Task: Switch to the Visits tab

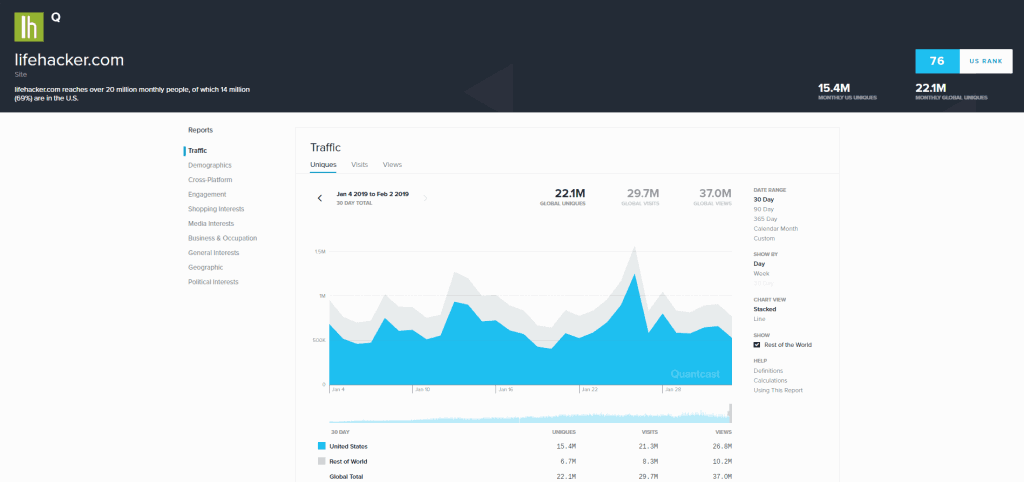Action: click(359, 165)
